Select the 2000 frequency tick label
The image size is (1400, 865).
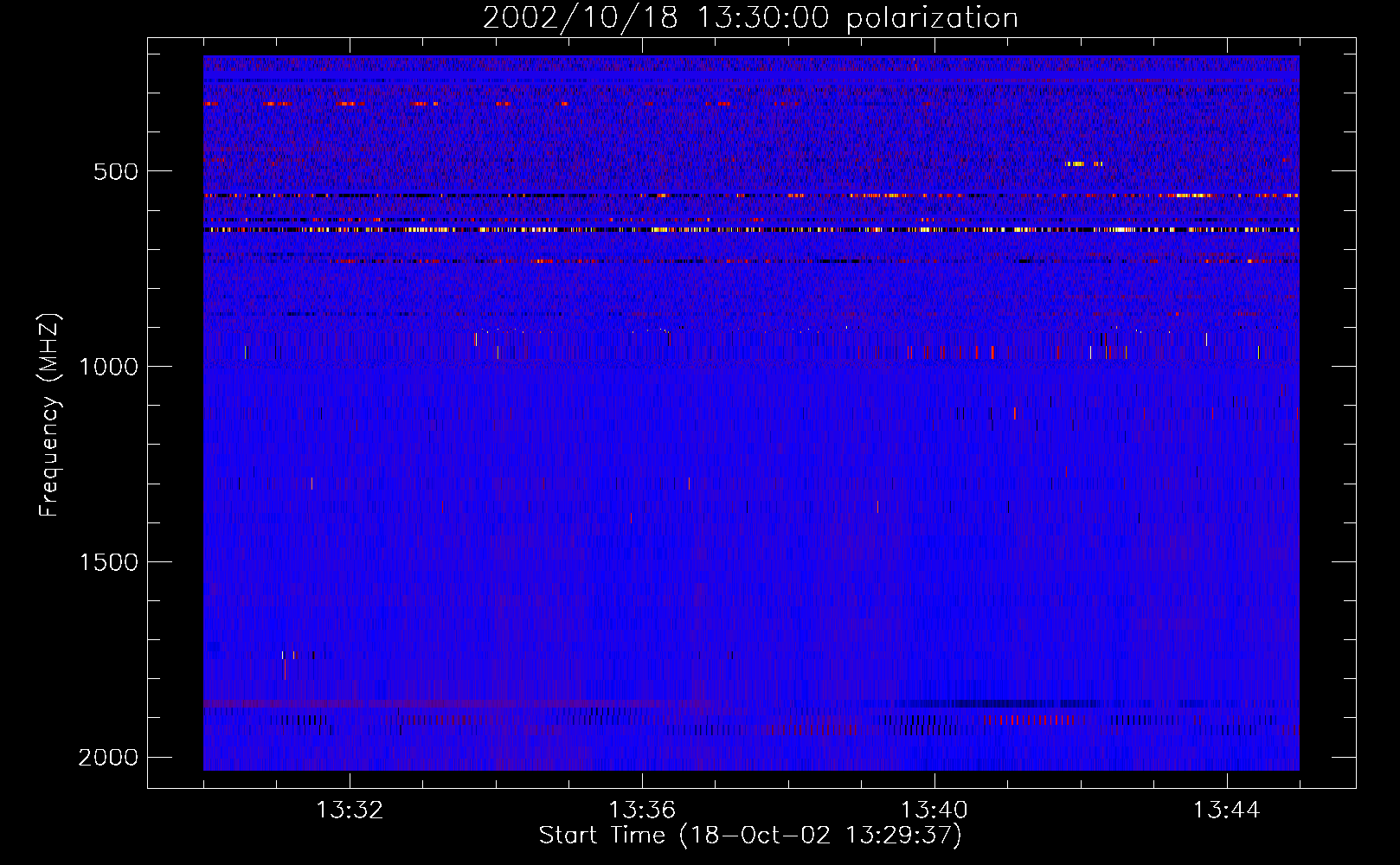pyautogui.click(x=108, y=758)
